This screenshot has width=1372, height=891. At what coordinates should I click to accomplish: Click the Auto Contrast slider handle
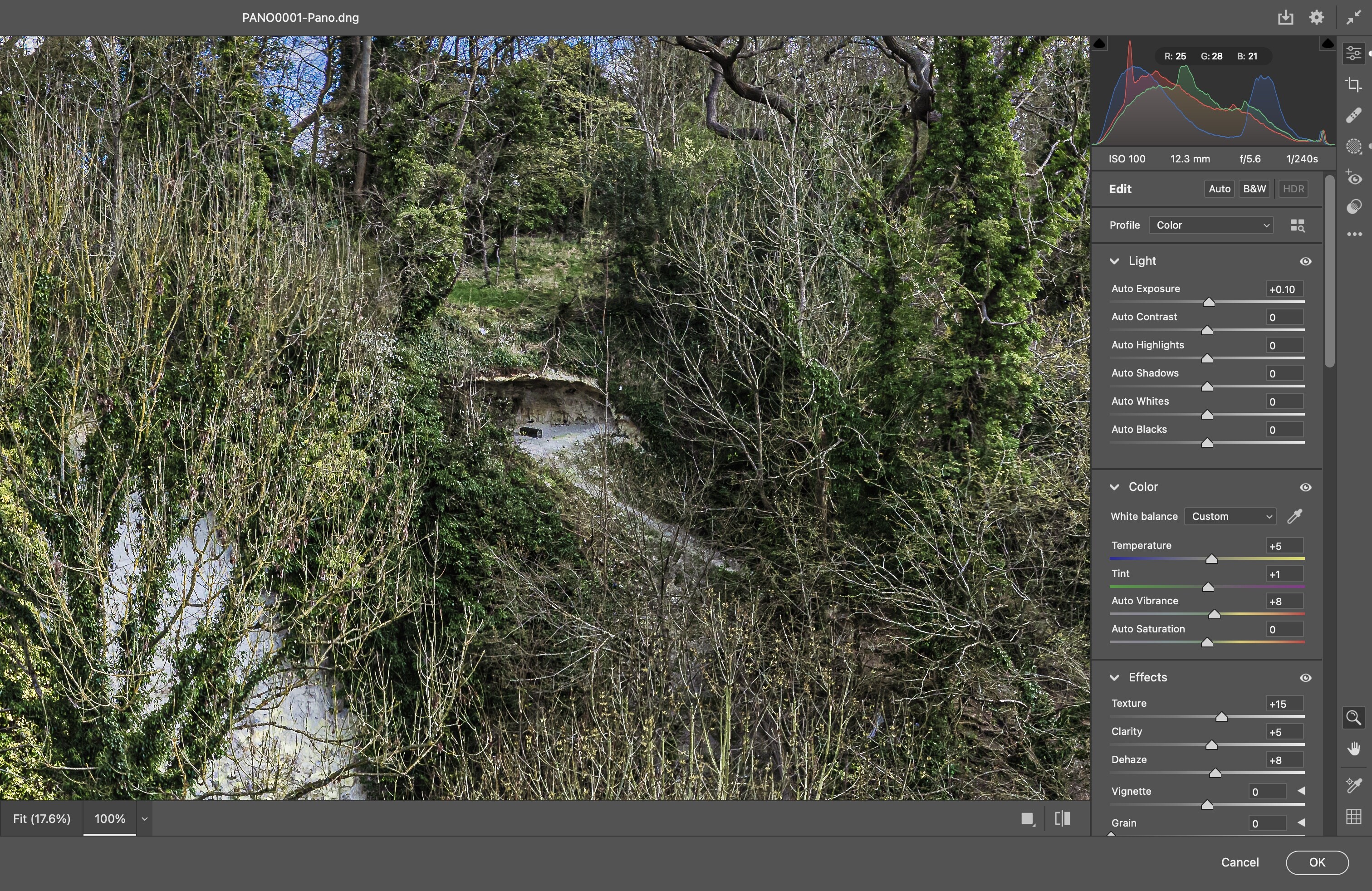(x=1206, y=330)
